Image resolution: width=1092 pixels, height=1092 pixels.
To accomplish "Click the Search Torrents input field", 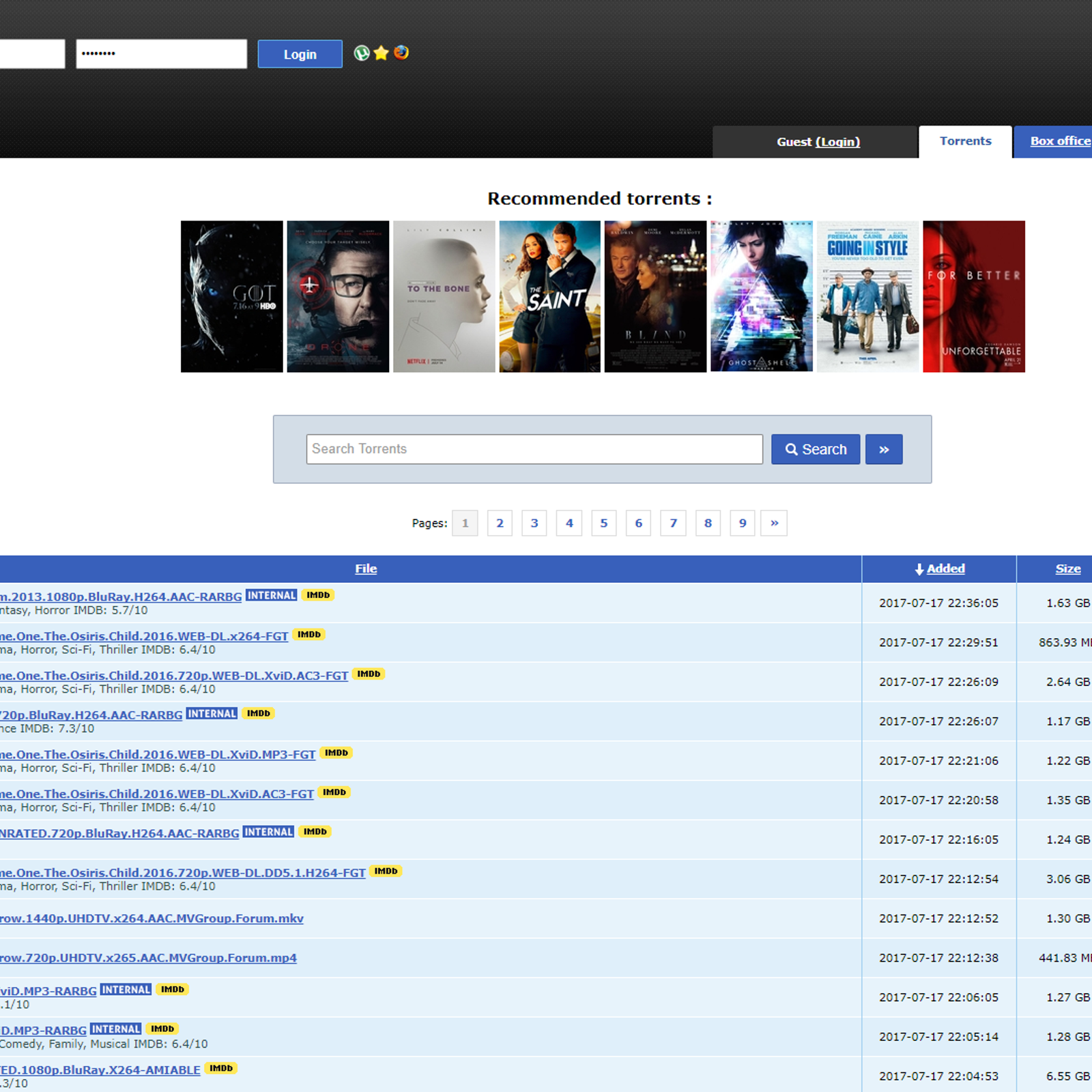I will coord(534,449).
